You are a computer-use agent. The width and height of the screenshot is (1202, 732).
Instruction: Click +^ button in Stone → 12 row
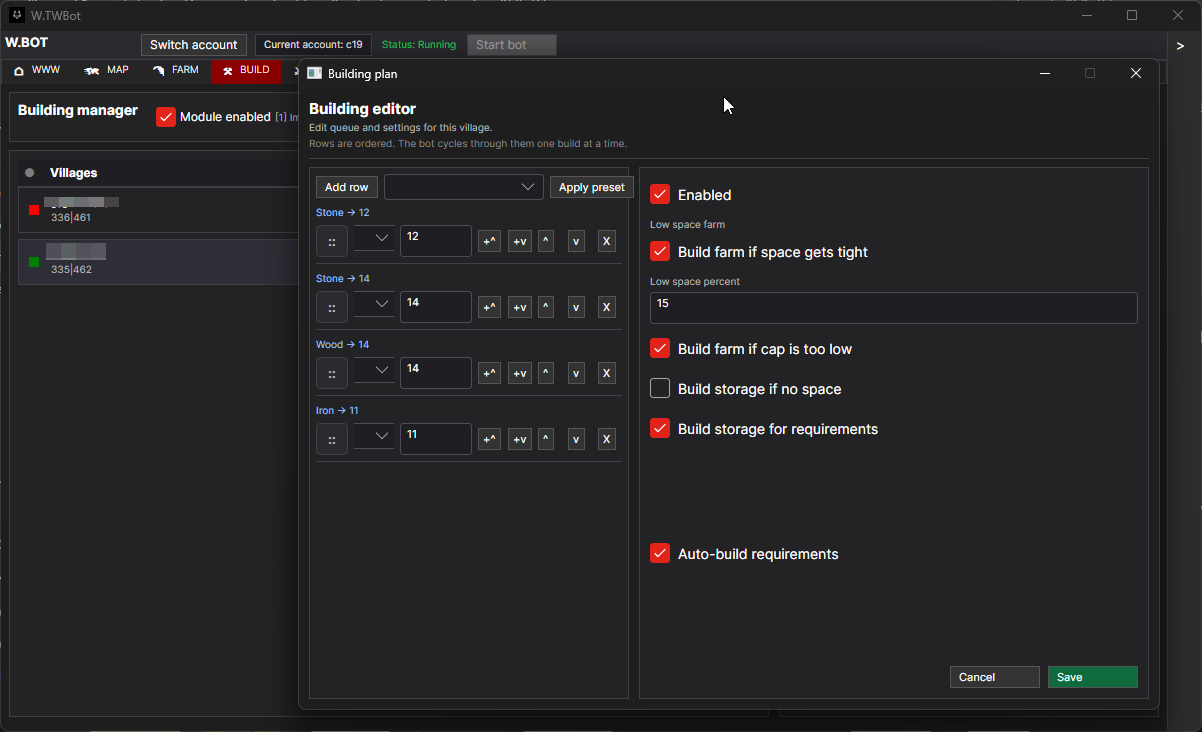(x=489, y=241)
